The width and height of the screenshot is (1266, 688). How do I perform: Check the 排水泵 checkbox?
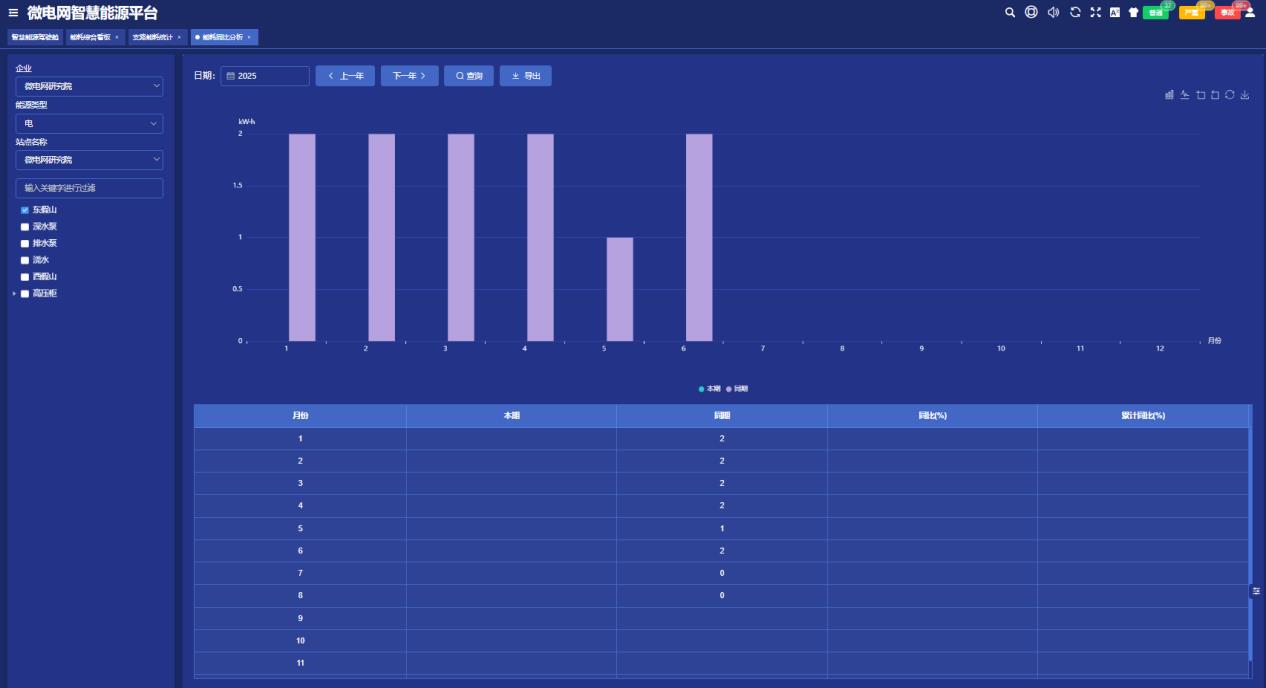(x=25, y=243)
